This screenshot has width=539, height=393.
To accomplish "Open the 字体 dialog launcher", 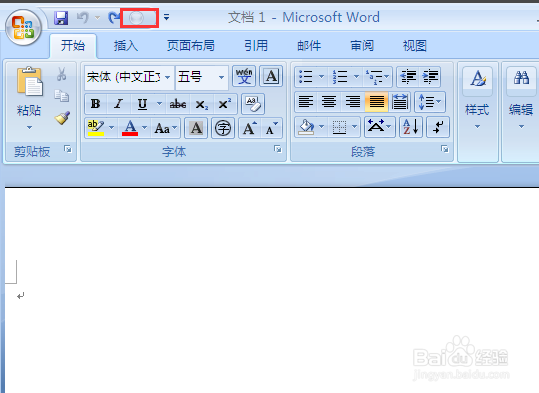I will coord(278,149).
